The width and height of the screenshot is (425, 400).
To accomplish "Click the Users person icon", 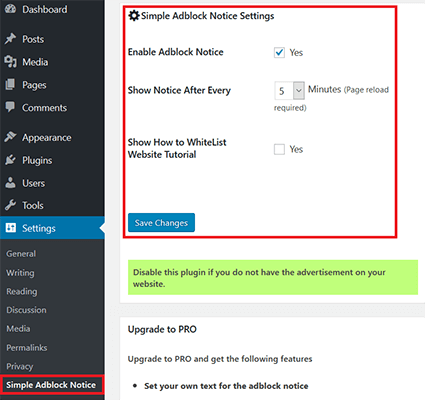I will [x=10, y=183].
